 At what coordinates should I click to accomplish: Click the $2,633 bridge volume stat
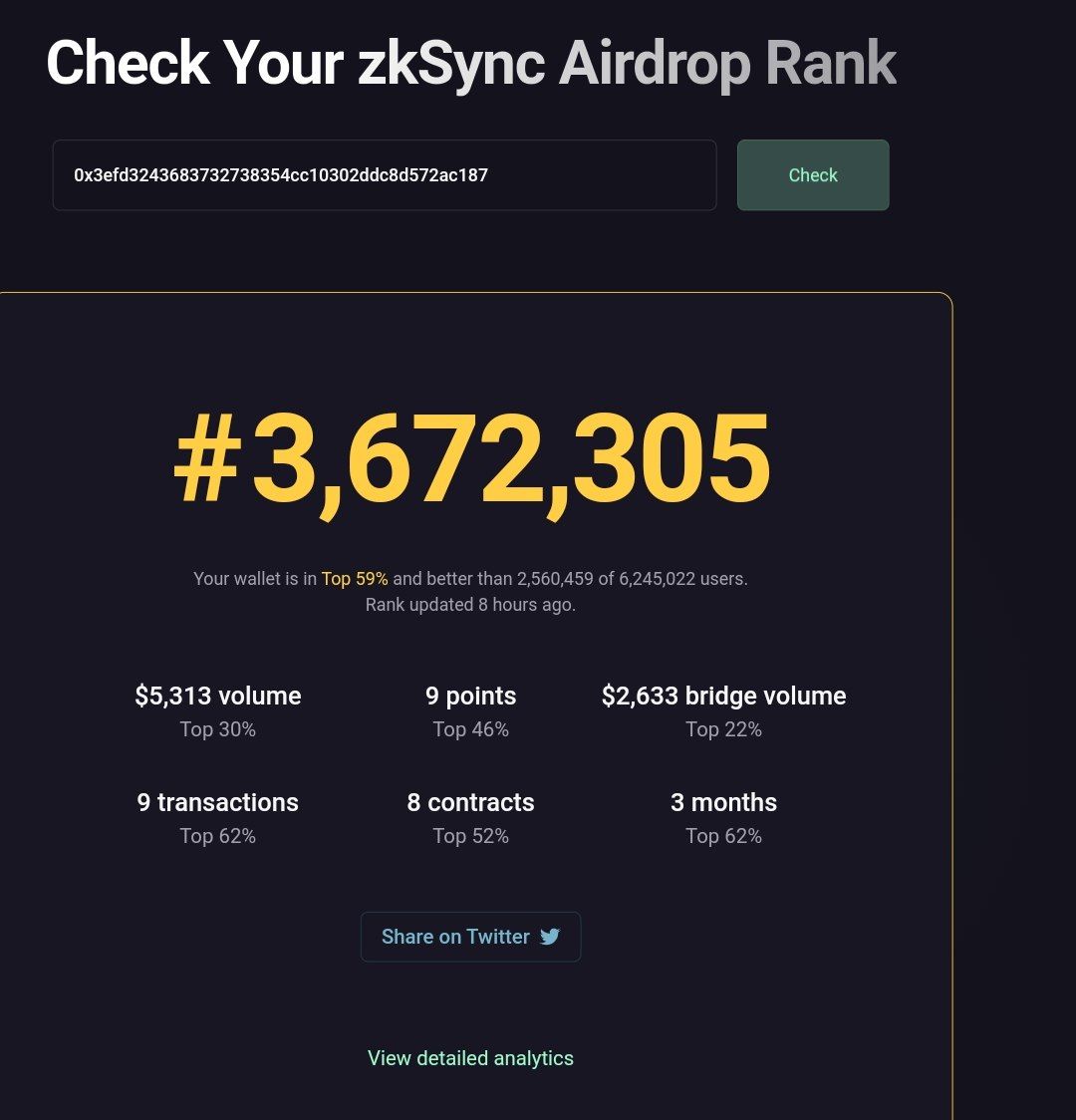[x=723, y=696]
